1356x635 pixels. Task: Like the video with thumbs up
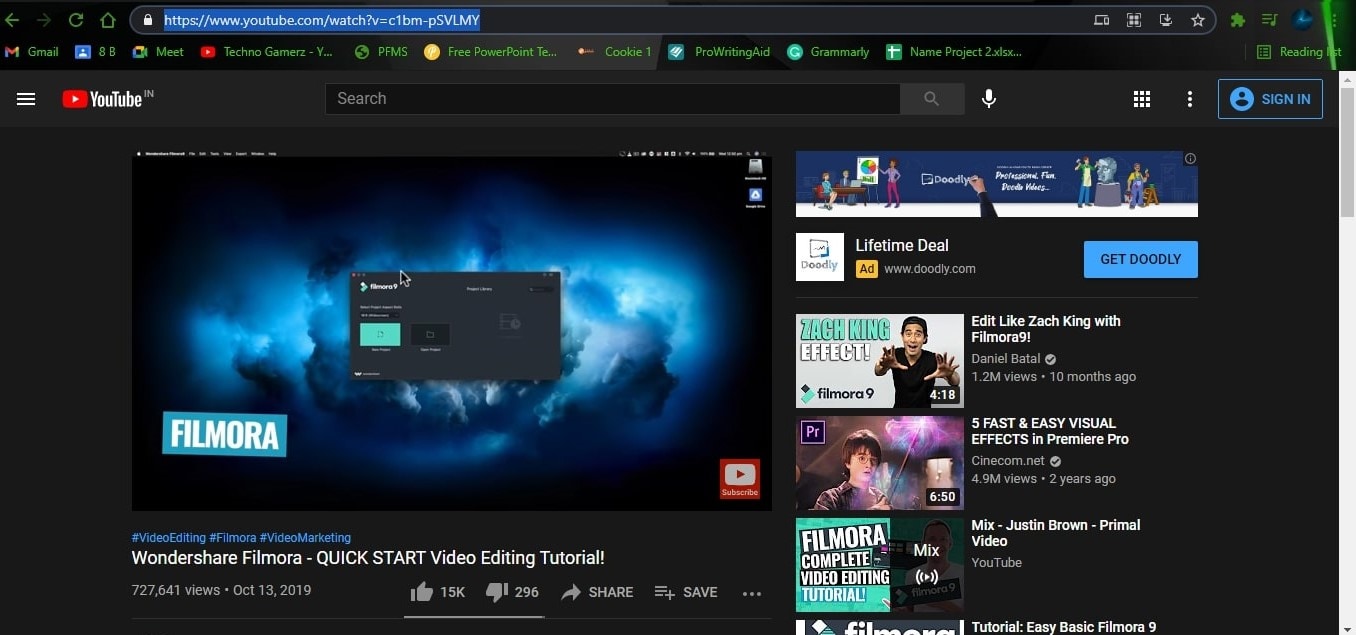pyautogui.click(x=438, y=592)
